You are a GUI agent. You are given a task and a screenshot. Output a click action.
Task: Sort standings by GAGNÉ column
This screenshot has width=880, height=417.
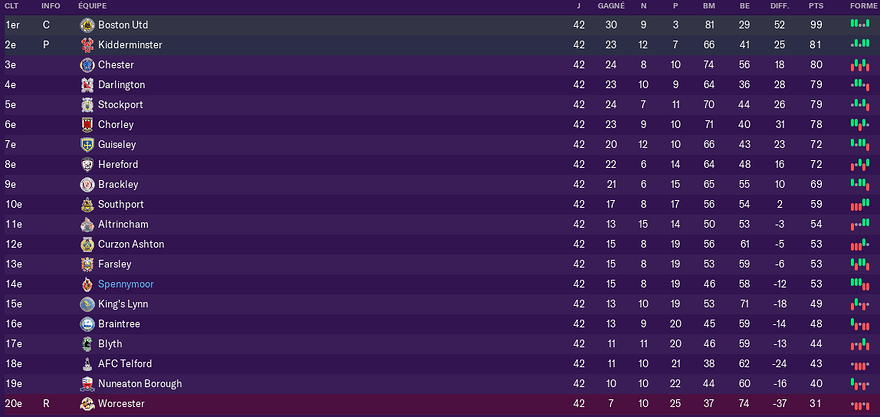[x=611, y=6]
